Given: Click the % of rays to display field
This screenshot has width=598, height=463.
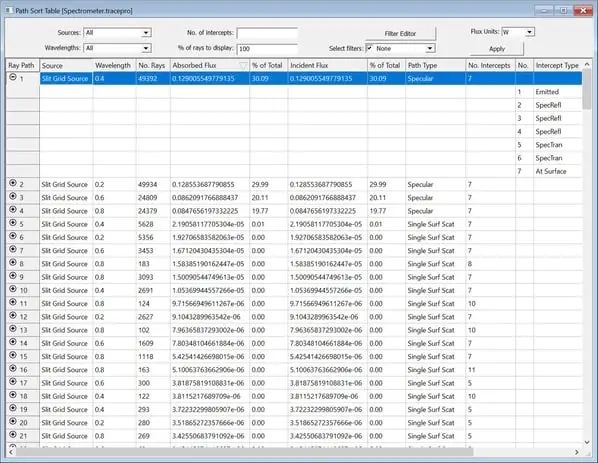Looking at the screenshot, I should [267, 49].
